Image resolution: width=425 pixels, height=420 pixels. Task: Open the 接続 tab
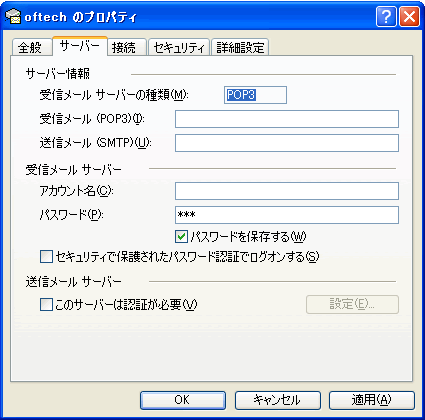[x=127, y=47]
